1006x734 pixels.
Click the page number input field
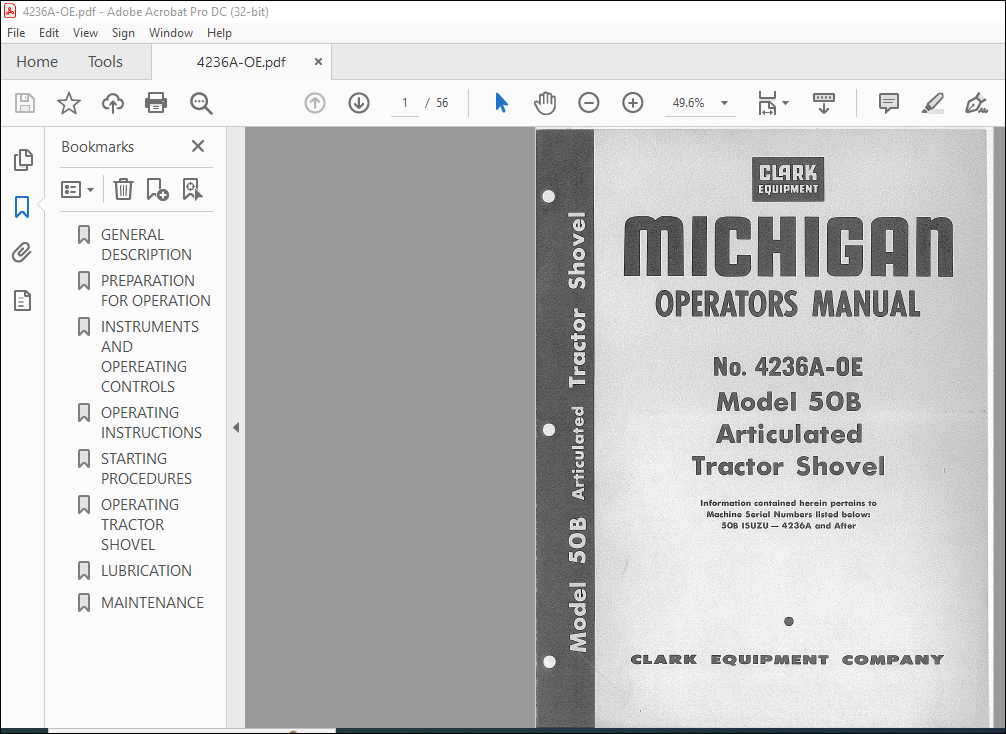(x=405, y=103)
